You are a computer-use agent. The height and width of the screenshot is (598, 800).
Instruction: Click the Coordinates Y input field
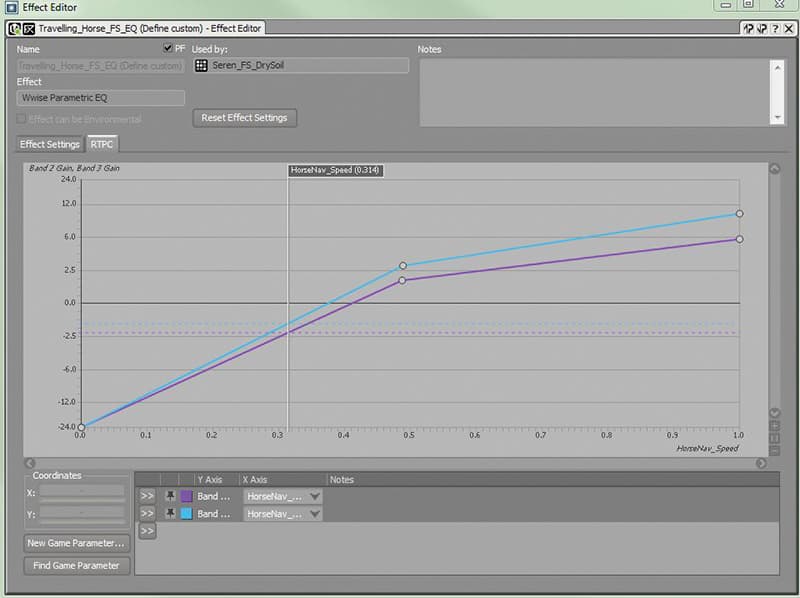click(82, 513)
